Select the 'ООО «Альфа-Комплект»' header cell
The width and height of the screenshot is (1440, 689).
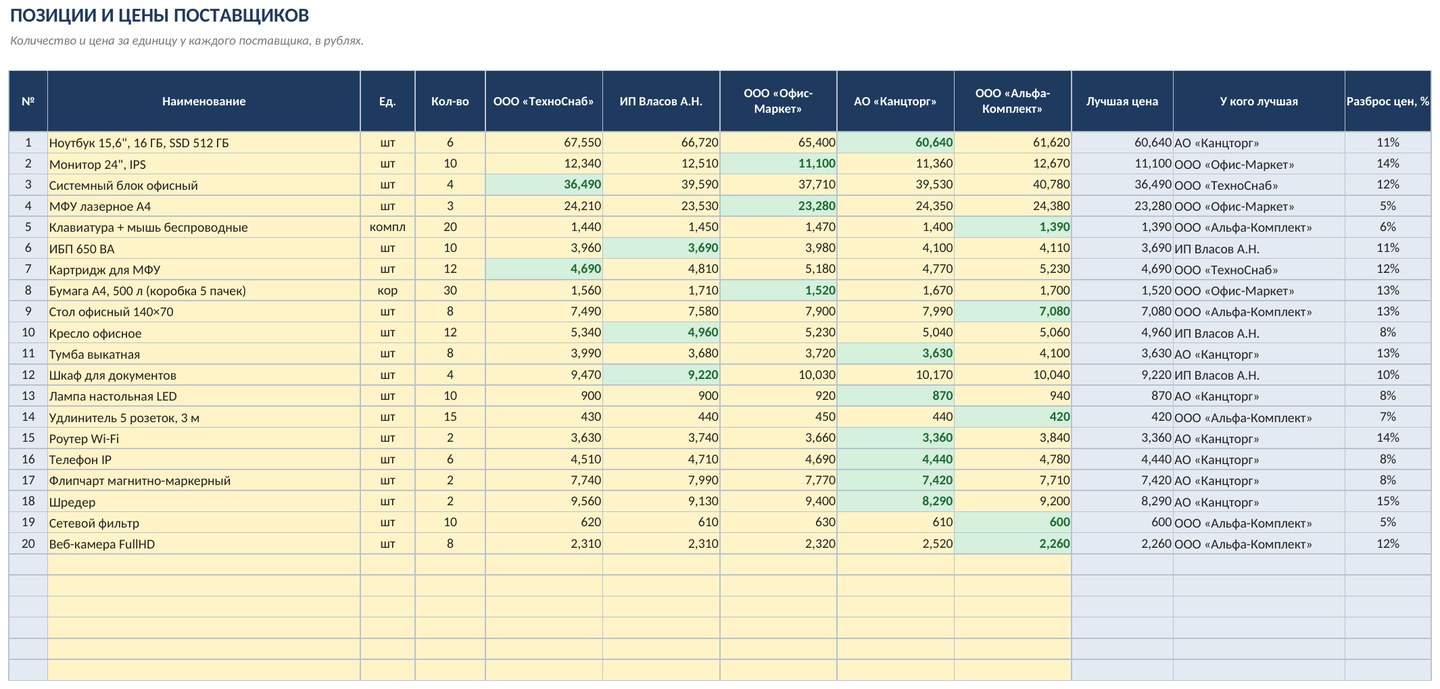1012,101
